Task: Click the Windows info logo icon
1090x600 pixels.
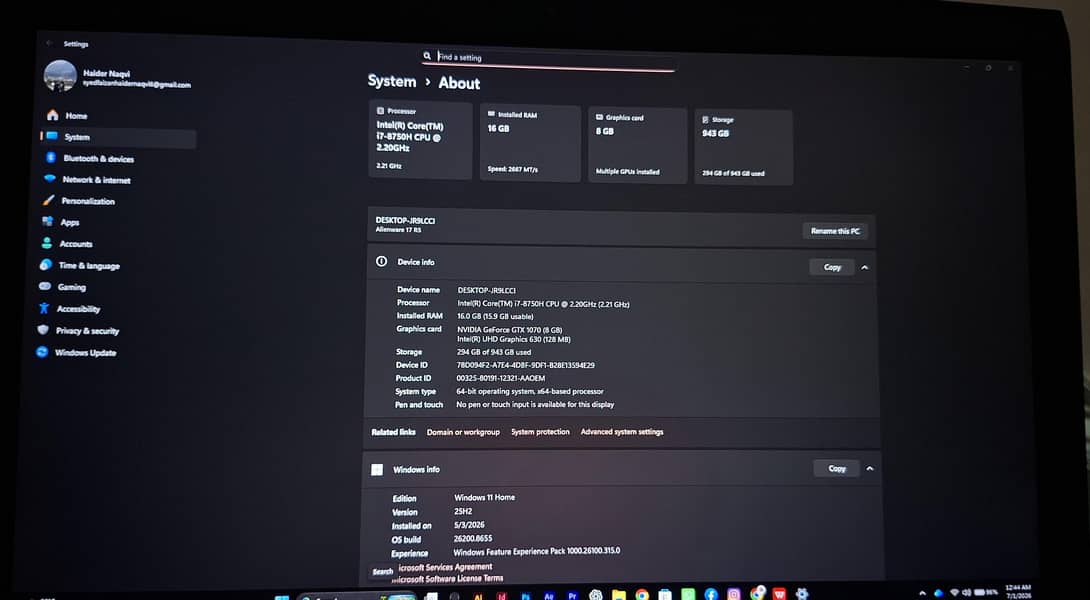Action: point(377,469)
